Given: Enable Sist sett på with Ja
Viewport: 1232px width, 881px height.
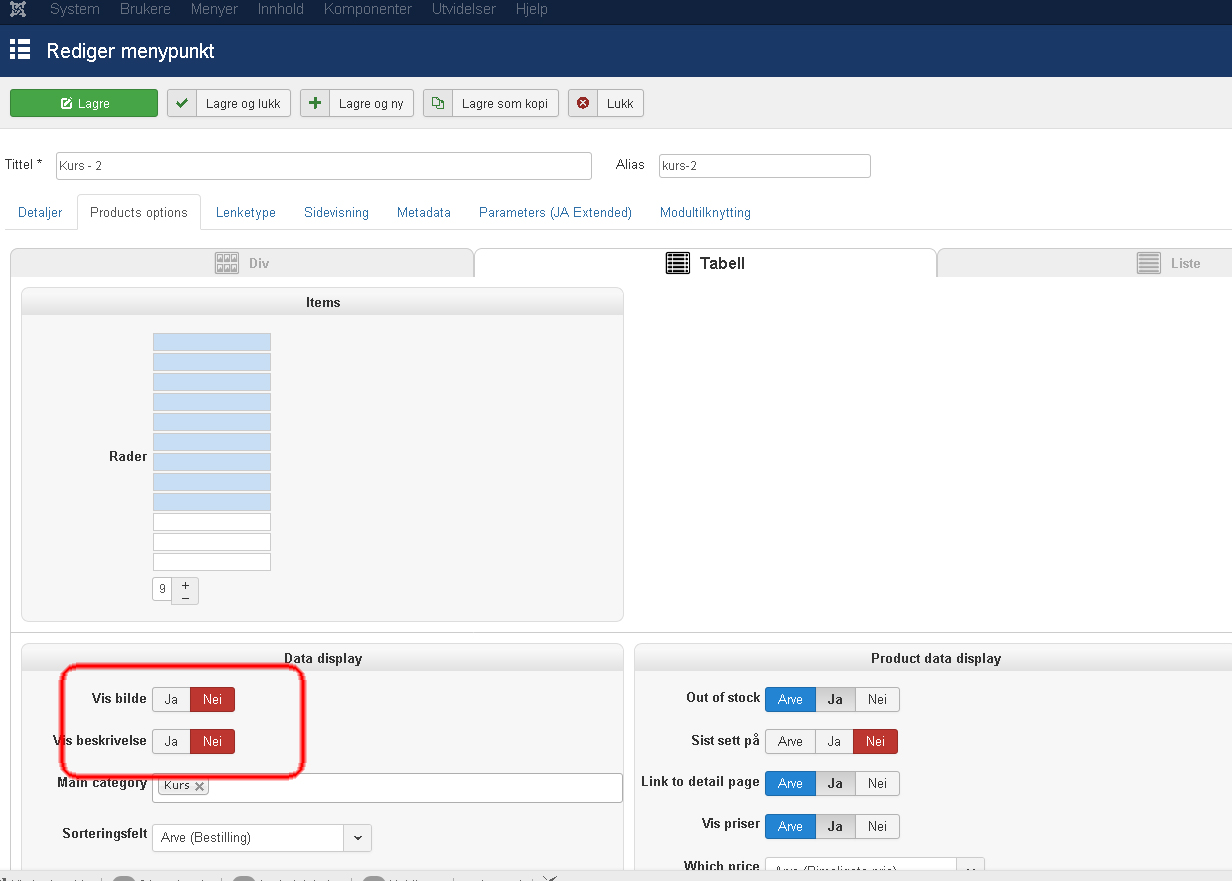Looking at the screenshot, I should (833, 741).
